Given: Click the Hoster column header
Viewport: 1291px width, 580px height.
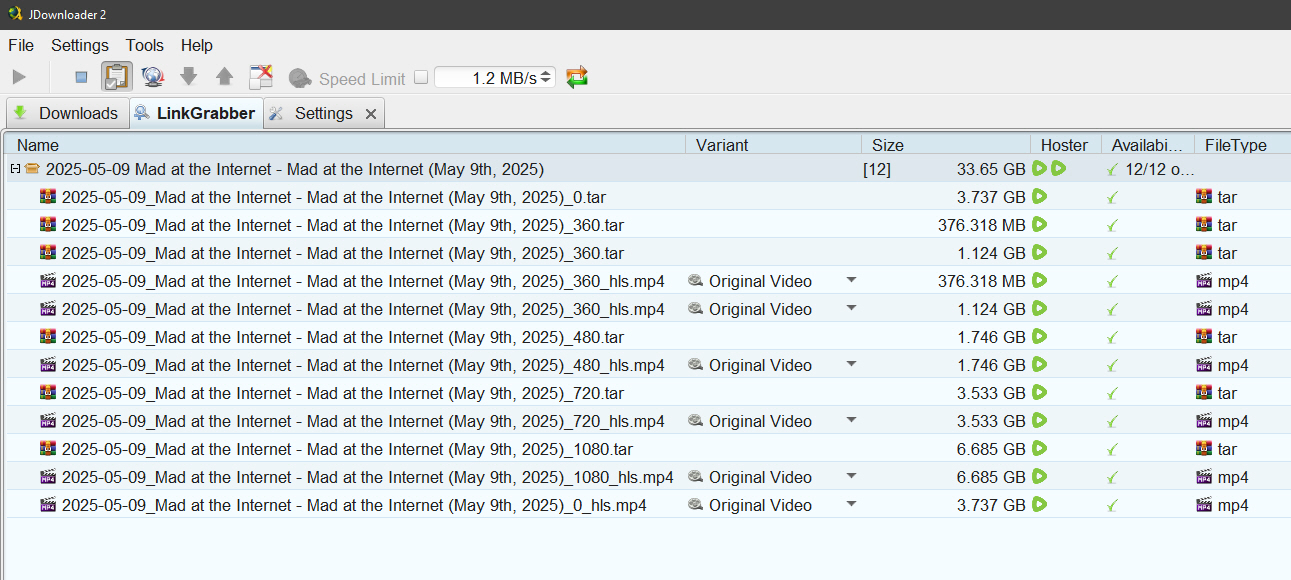Looking at the screenshot, I should pyautogui.click(x=1067, y=145).
